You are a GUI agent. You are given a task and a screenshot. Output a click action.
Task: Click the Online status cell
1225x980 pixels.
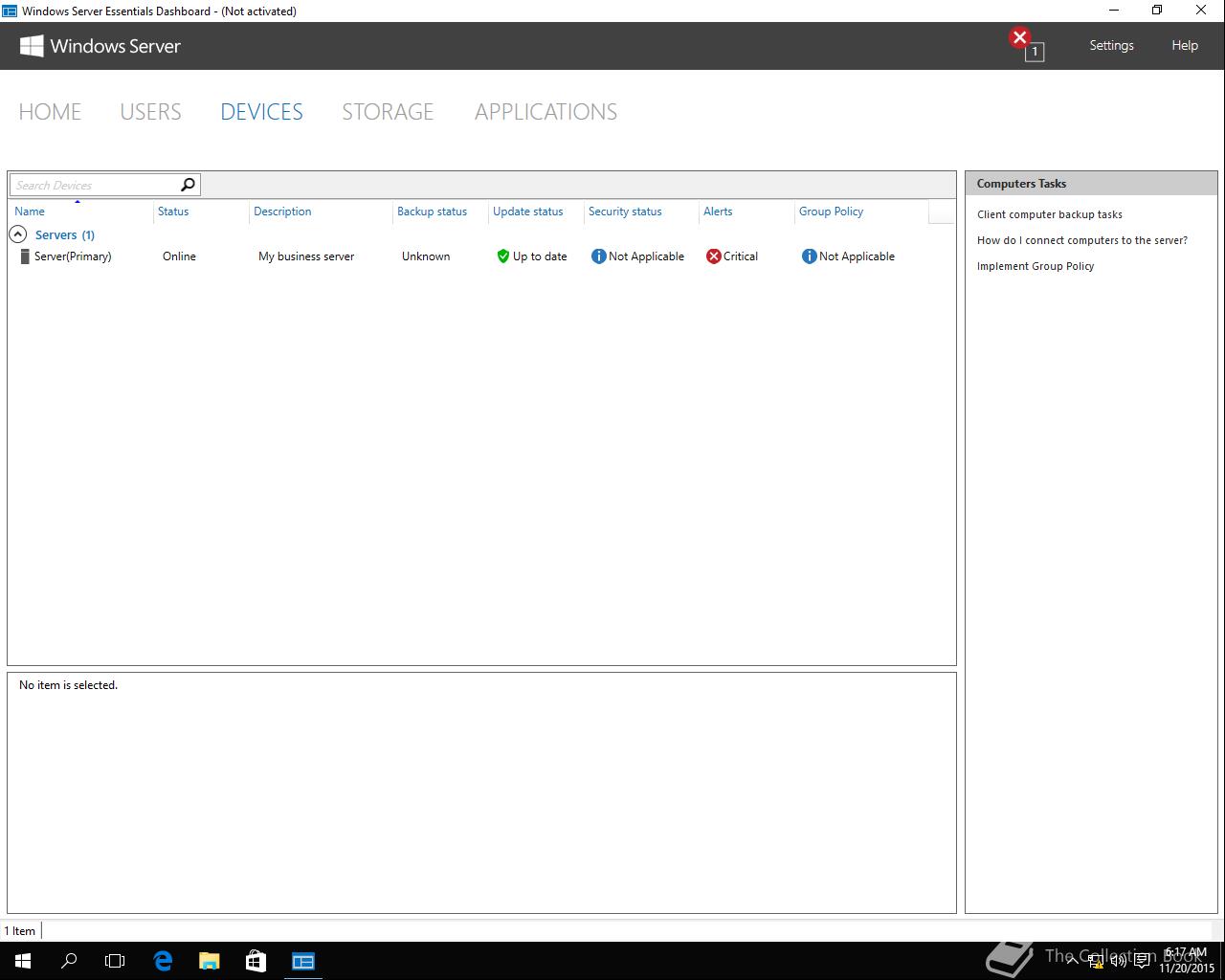click(x=179, y=256)
